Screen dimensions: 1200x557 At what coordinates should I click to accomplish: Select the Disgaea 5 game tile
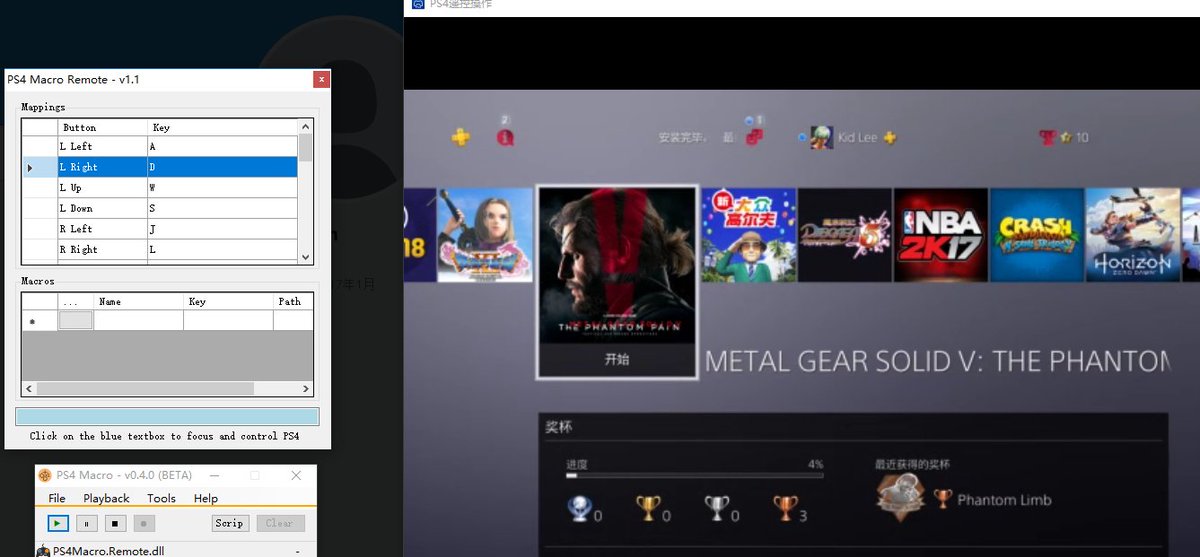(845, 235)
